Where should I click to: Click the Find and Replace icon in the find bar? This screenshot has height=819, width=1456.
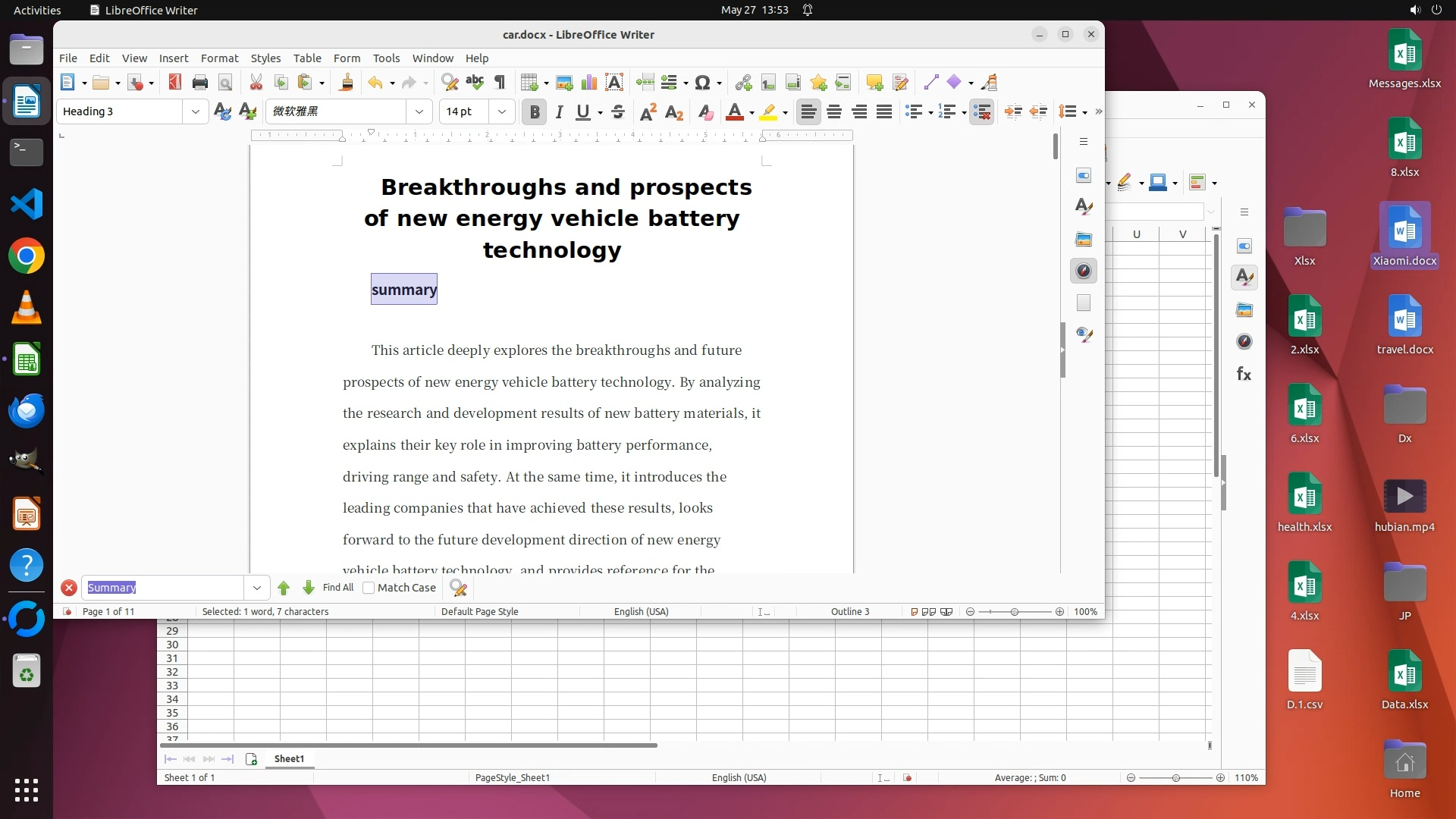pyautogui.click(x=458, y=588)
